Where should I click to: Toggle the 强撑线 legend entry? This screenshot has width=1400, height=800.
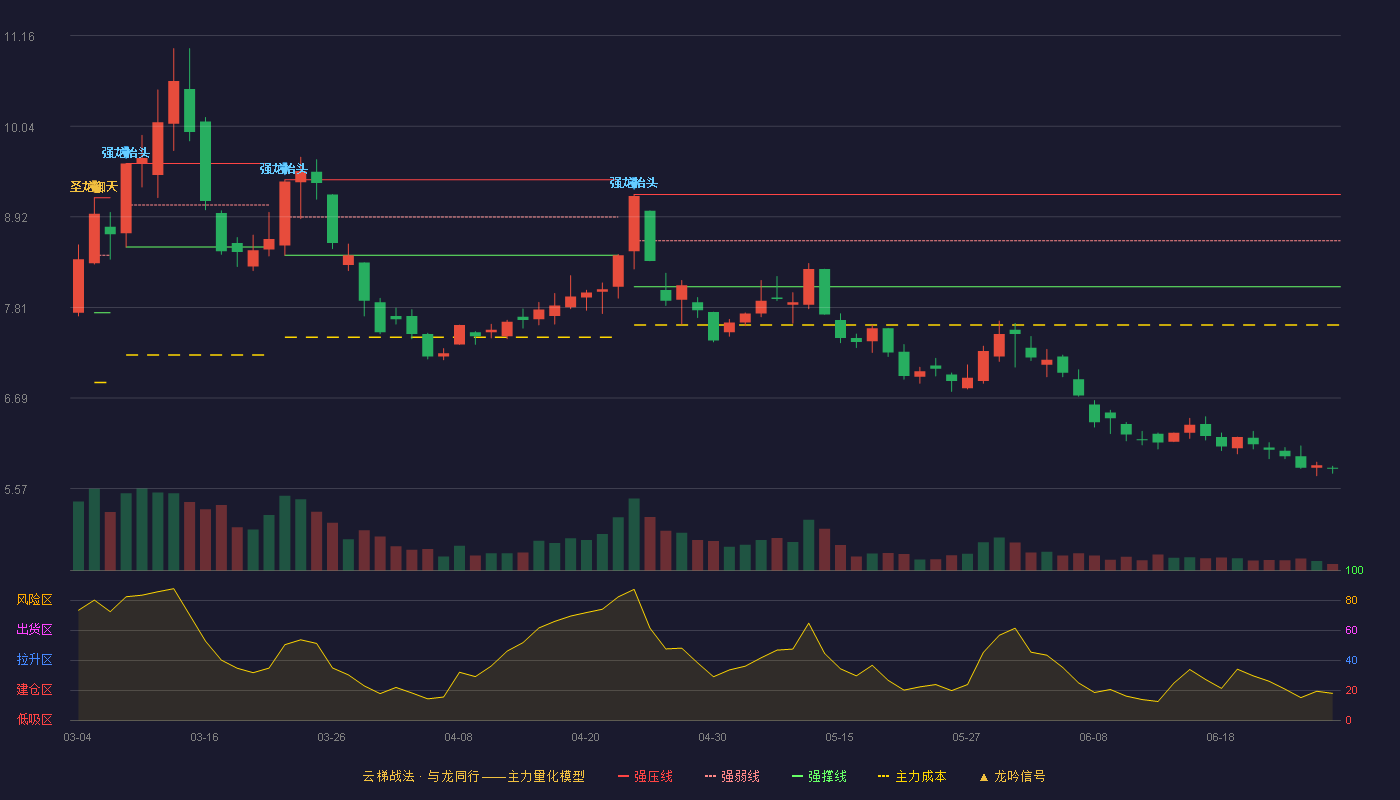pos(819,776)
